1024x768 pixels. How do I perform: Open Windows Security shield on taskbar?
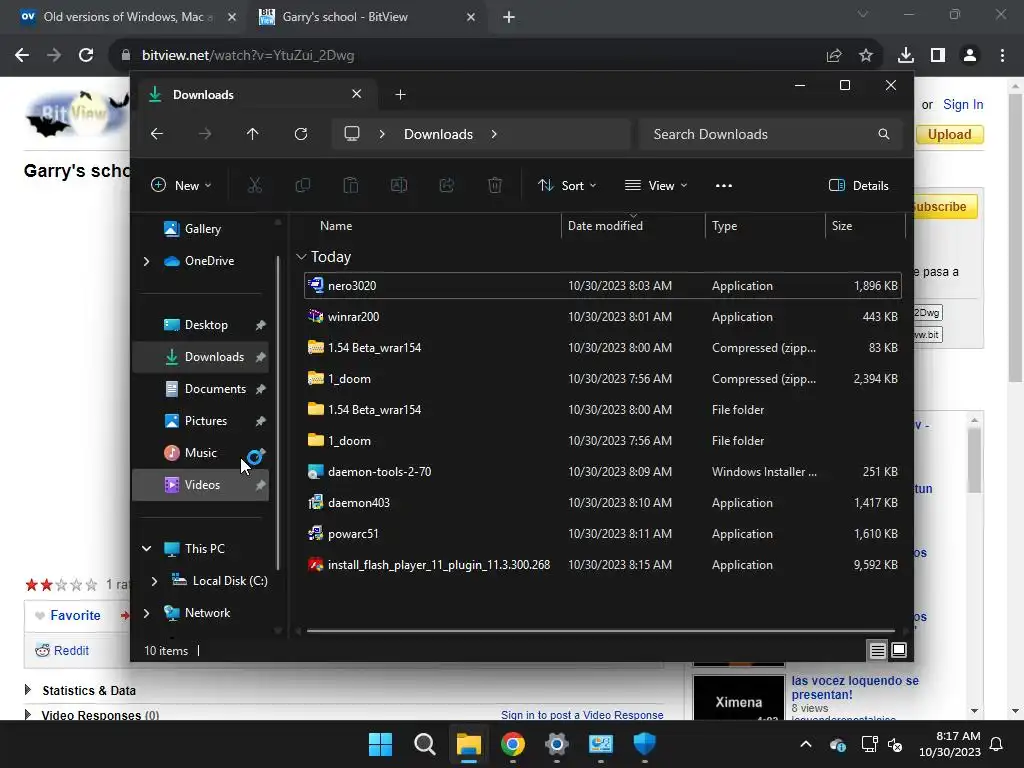tap(645, 743)
